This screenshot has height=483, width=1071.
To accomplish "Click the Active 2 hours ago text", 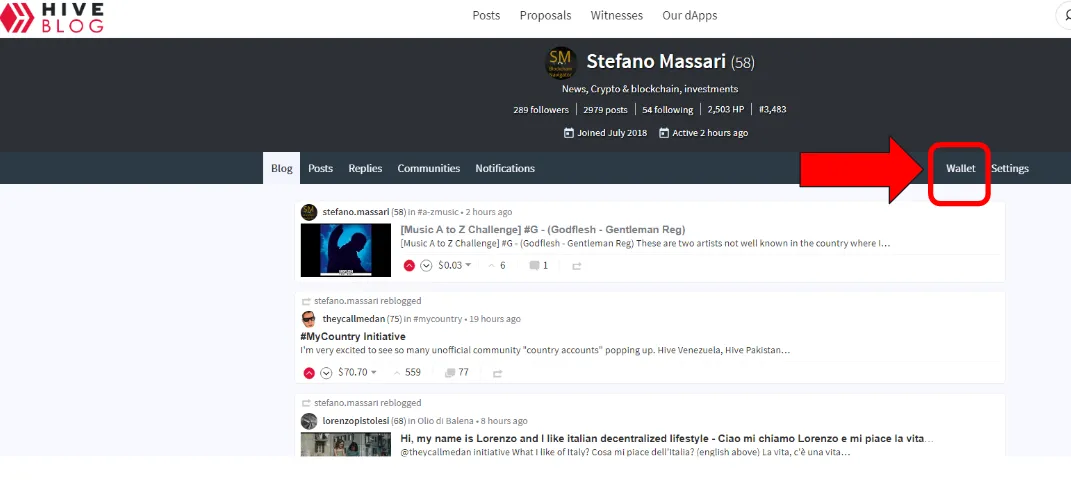I will (x=710, y=133).
